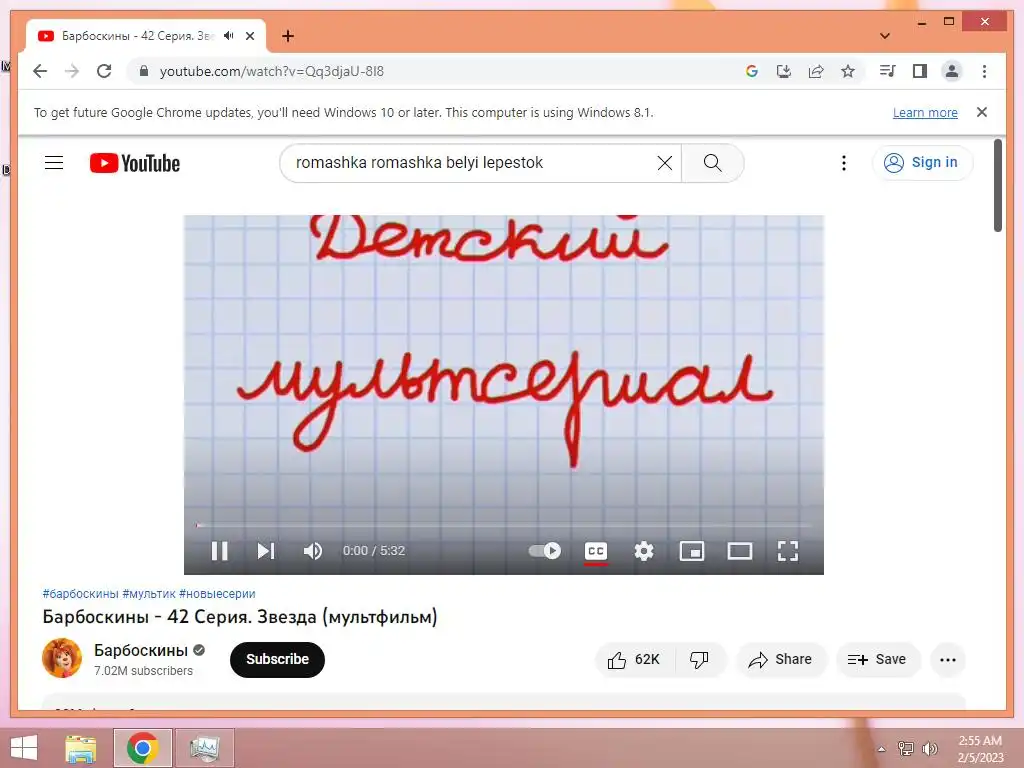Open more actions ellipsis under video
The height and width of the screenshot is (768, 1024).
click(948, 660)
